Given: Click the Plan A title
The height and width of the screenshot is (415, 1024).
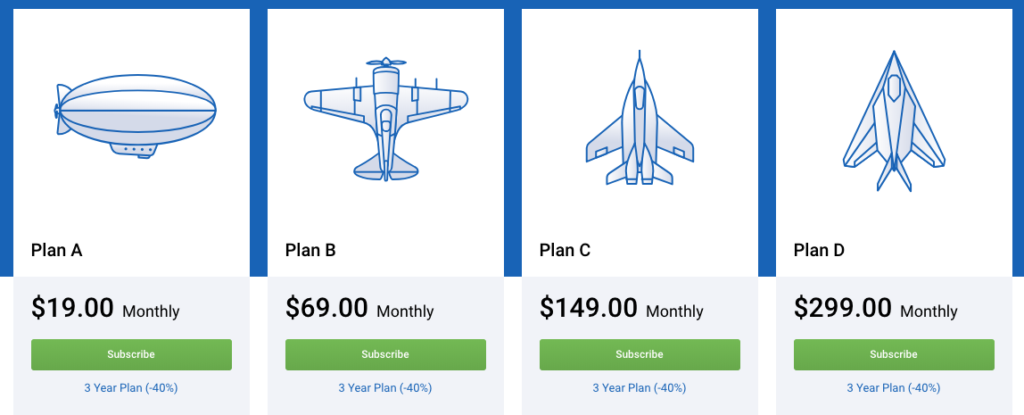Looking at the screenshot, I should click(x=57, y=250).
